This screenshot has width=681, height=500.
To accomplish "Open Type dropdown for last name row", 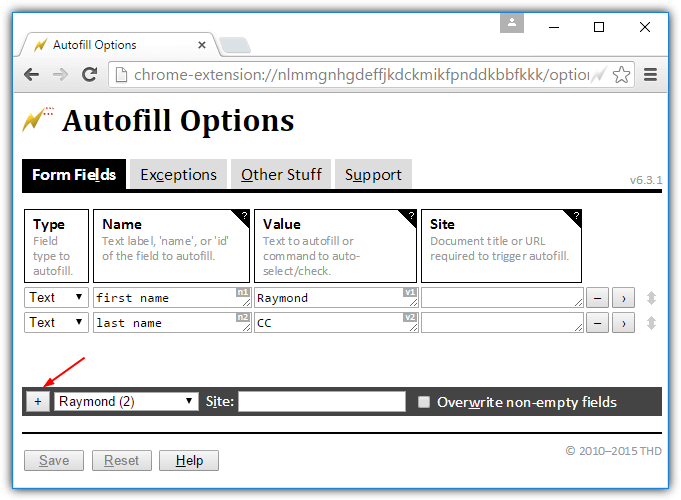I will point(56,322).
